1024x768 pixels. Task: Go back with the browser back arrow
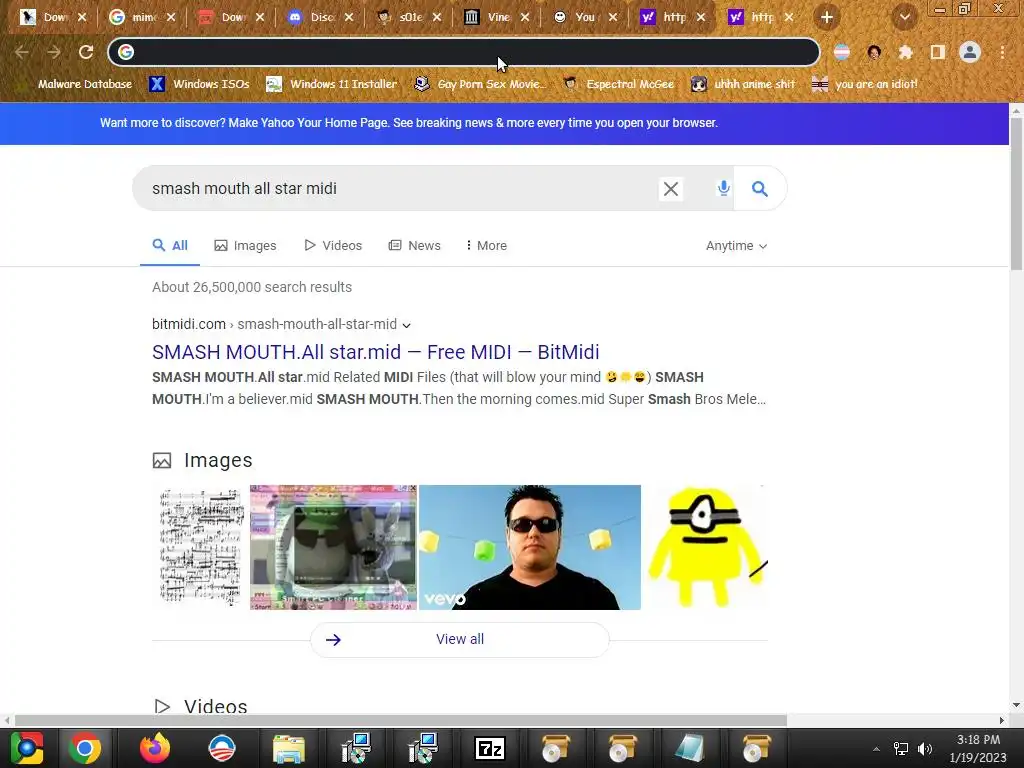click(22, 52)
